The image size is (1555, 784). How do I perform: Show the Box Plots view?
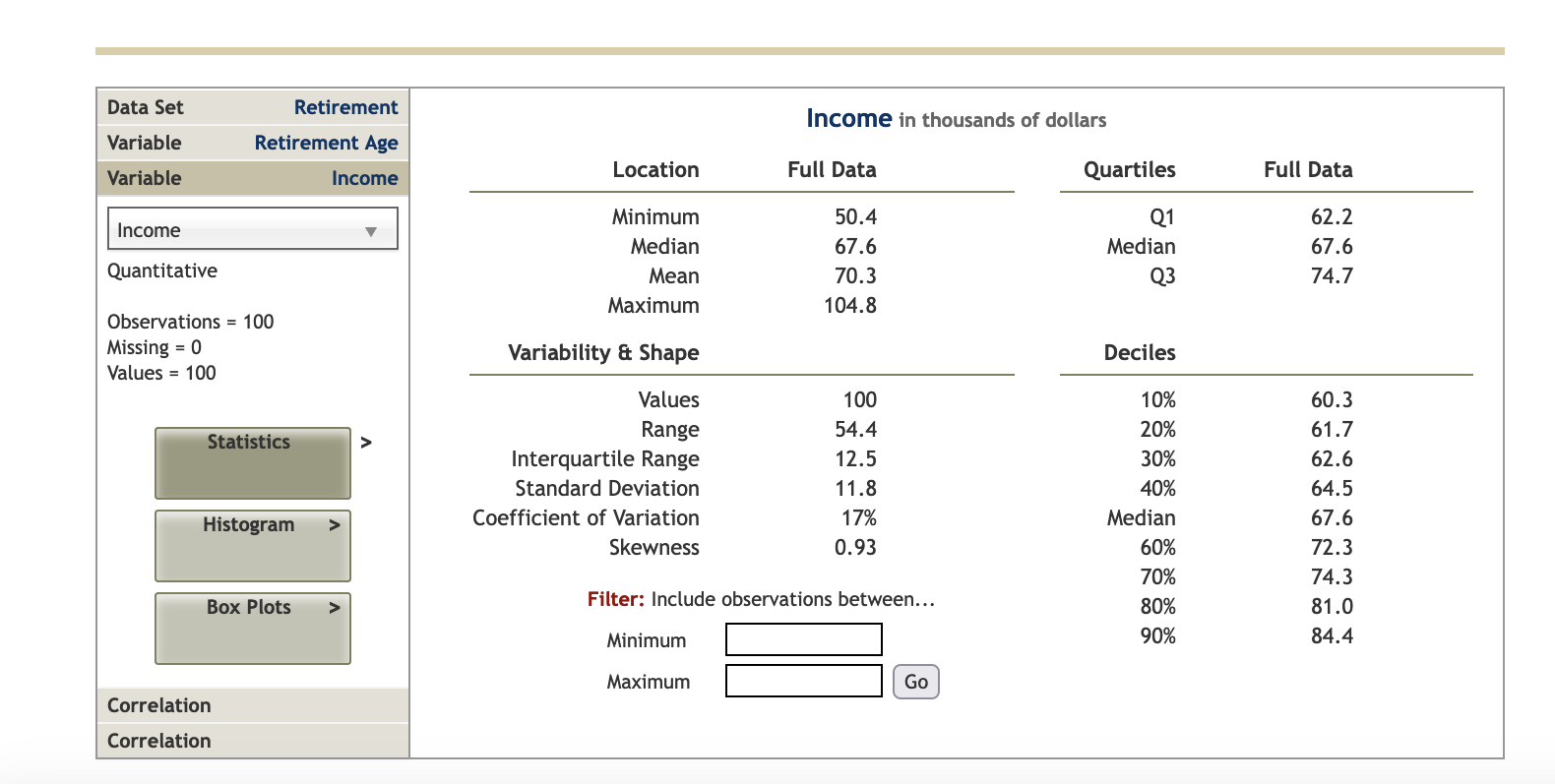pos(253,628)
